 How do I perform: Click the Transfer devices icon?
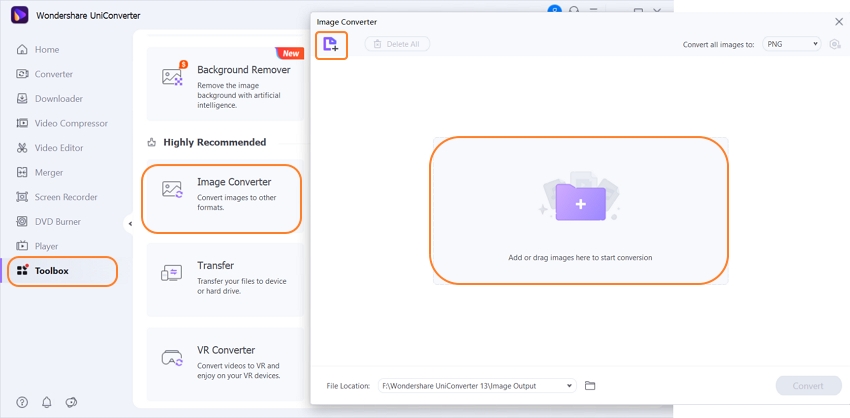(172, 273)
